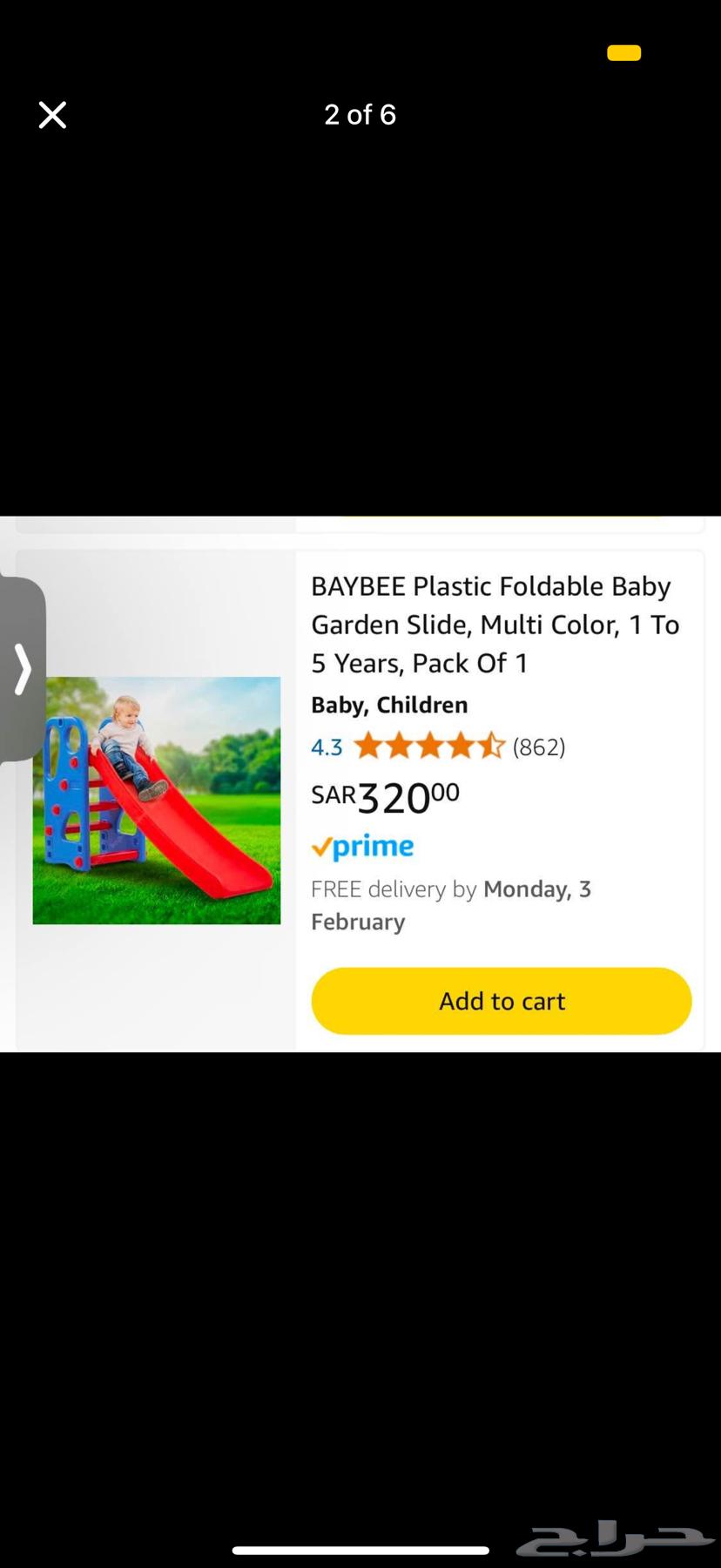Tap the 2 of 6 image counter

click(360, 115)
